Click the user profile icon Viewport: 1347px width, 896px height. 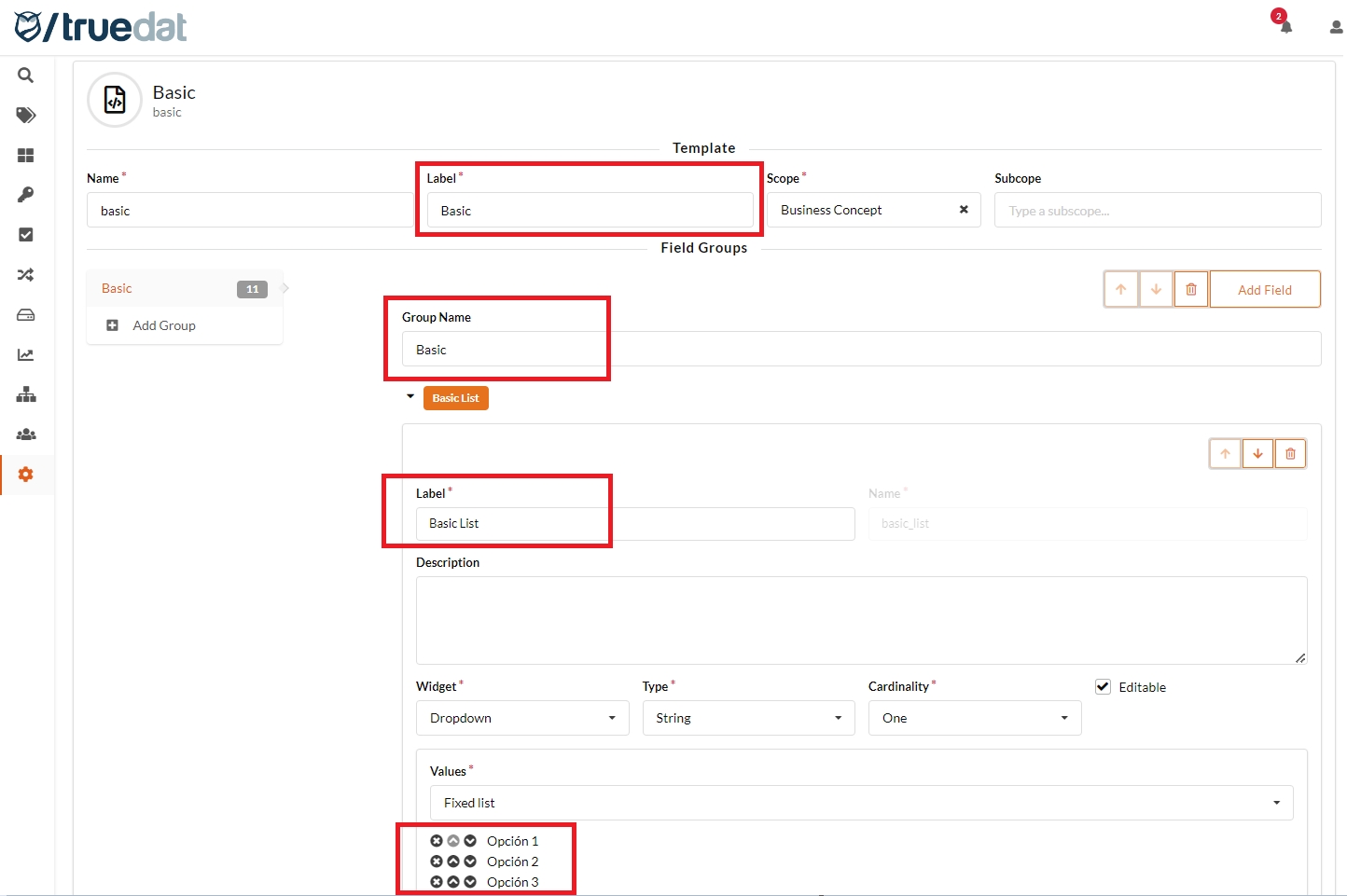[1336, 27]
